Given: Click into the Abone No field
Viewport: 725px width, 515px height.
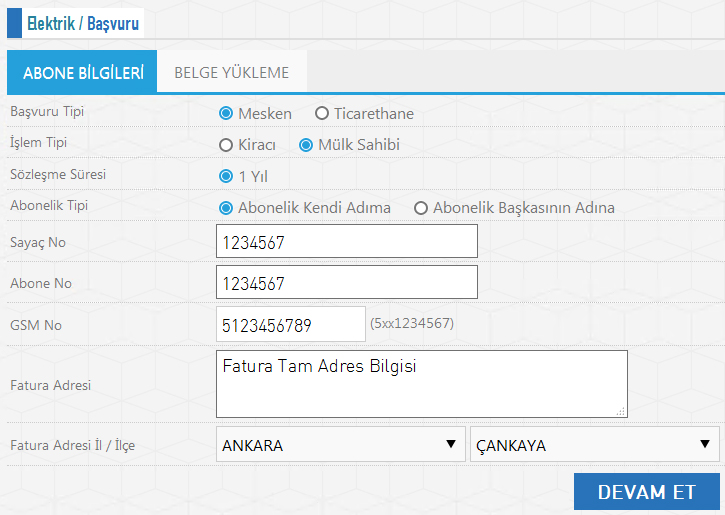Looking at the screenshot, I should coord(347,282).
